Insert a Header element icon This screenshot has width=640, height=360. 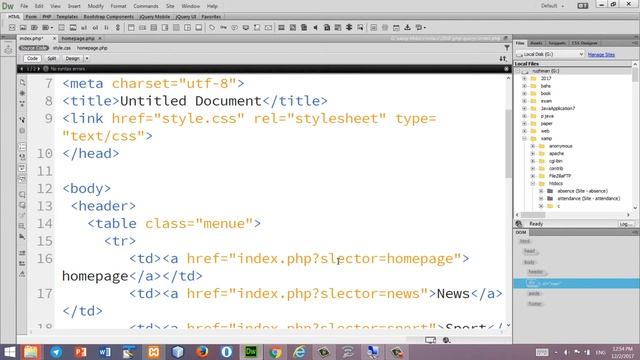pyautogui.click(x=131, y=27)
